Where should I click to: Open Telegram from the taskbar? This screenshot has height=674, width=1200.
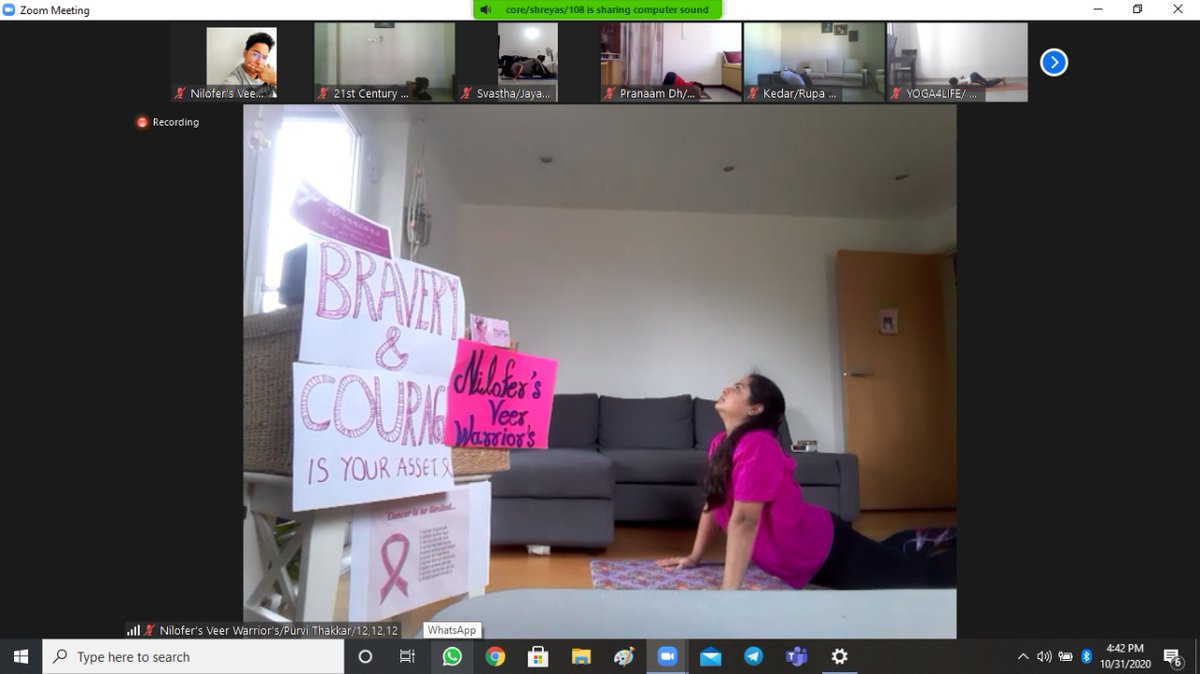[753, 657]
